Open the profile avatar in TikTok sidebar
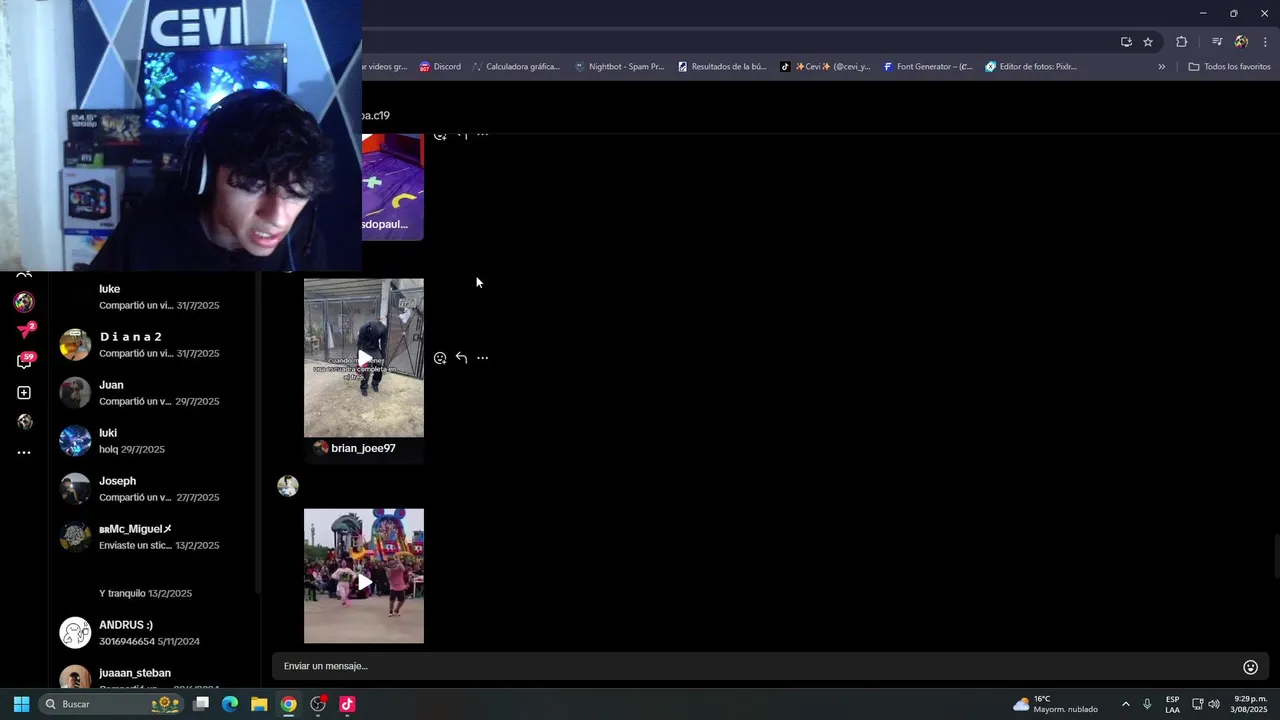Viewport: 1280px width, 720px height. [24, 302]
